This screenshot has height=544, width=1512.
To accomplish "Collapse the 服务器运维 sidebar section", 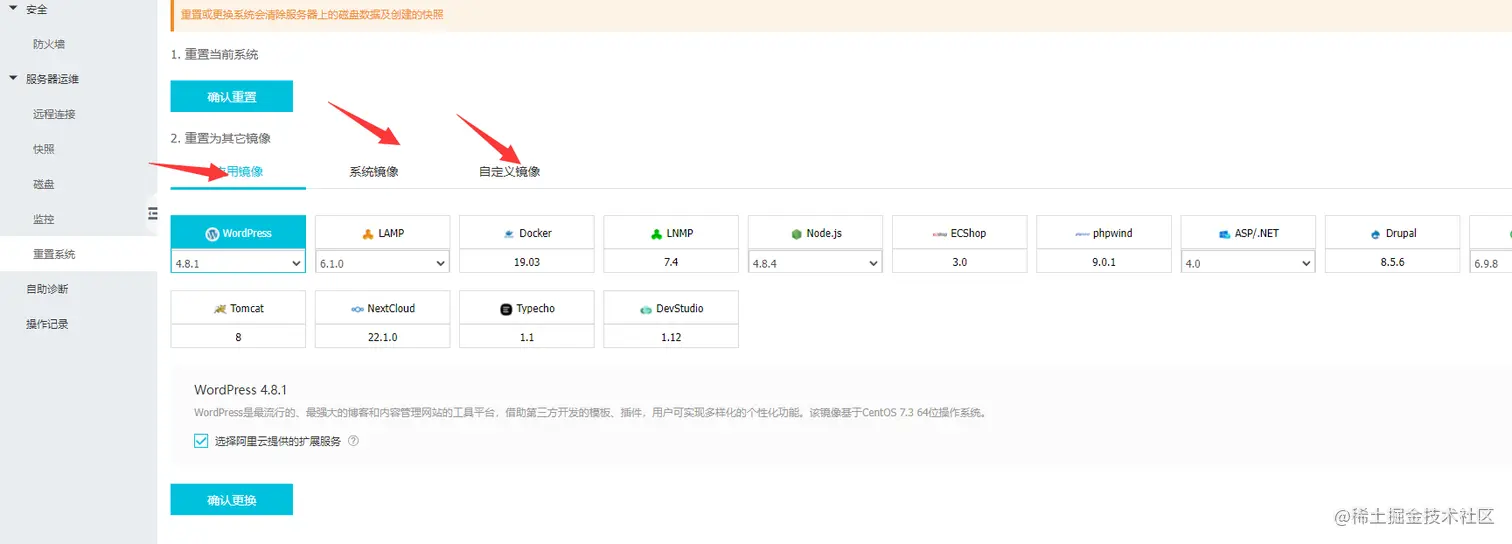I will pos(13,79).
